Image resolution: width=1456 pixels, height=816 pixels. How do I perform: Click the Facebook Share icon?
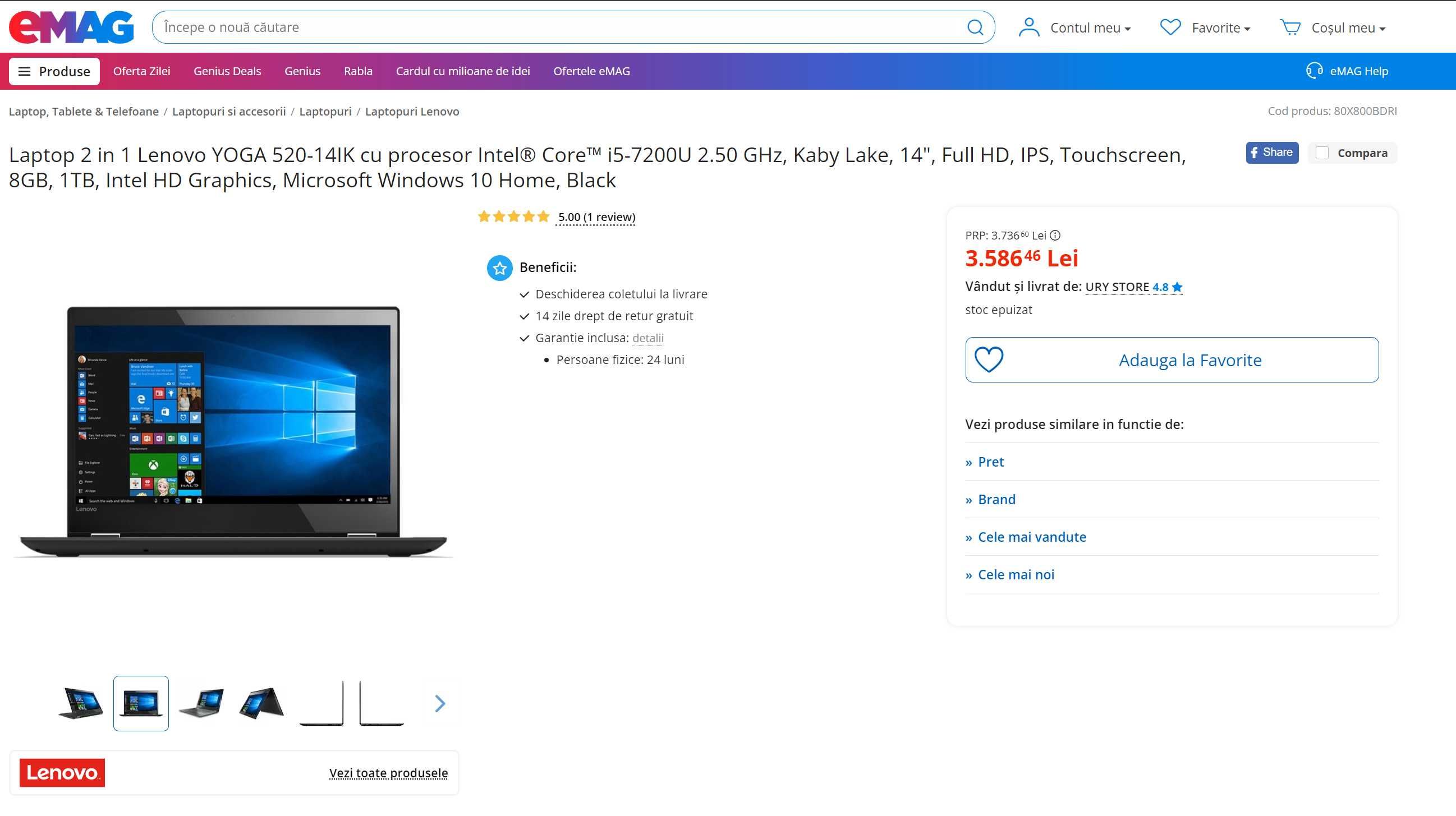(1271, 152)
